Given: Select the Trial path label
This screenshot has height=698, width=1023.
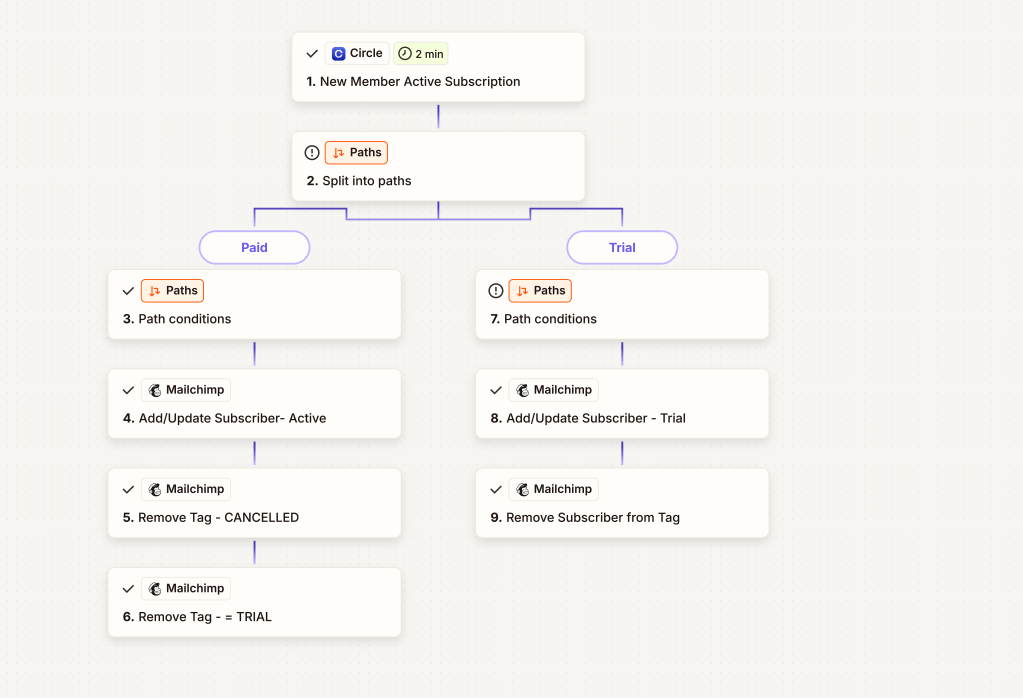Looking at the screenshot, I should (x=622, y=247).
